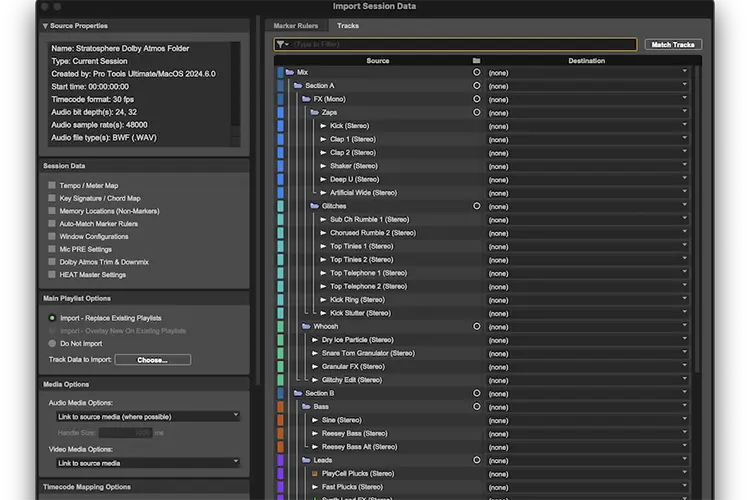Click the Kick (Stereo) track type icon
Image resolution: width=750 pixels, height=500 pixels.
323,126
